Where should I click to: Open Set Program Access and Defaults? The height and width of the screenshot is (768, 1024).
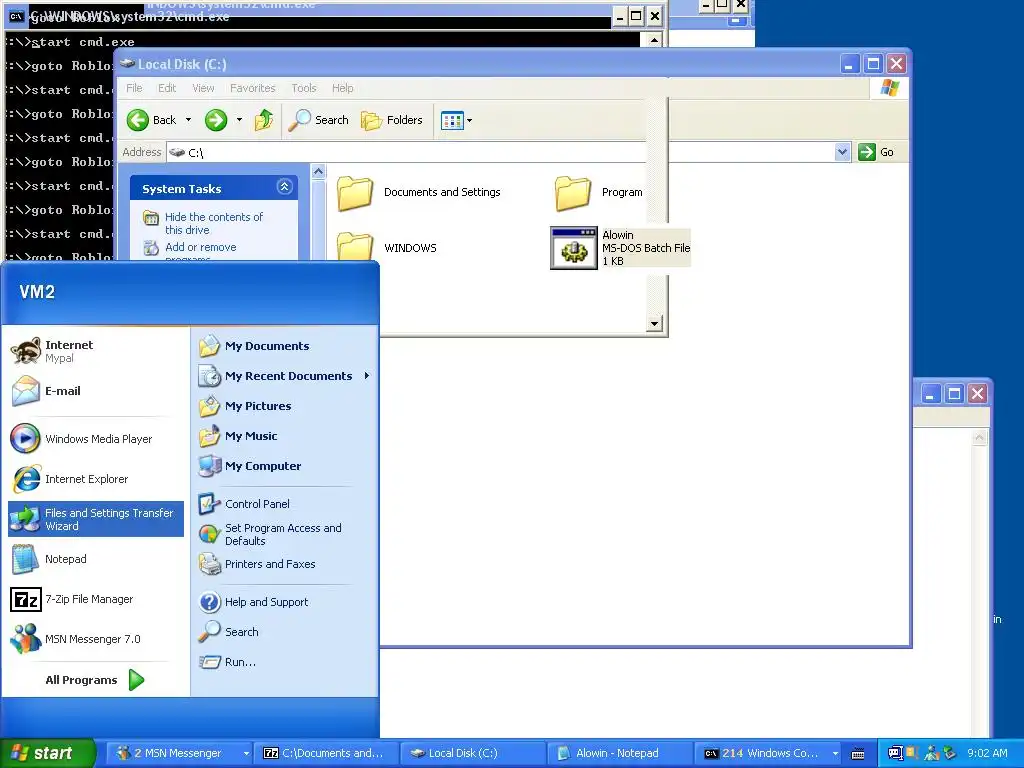click(285, 534)
